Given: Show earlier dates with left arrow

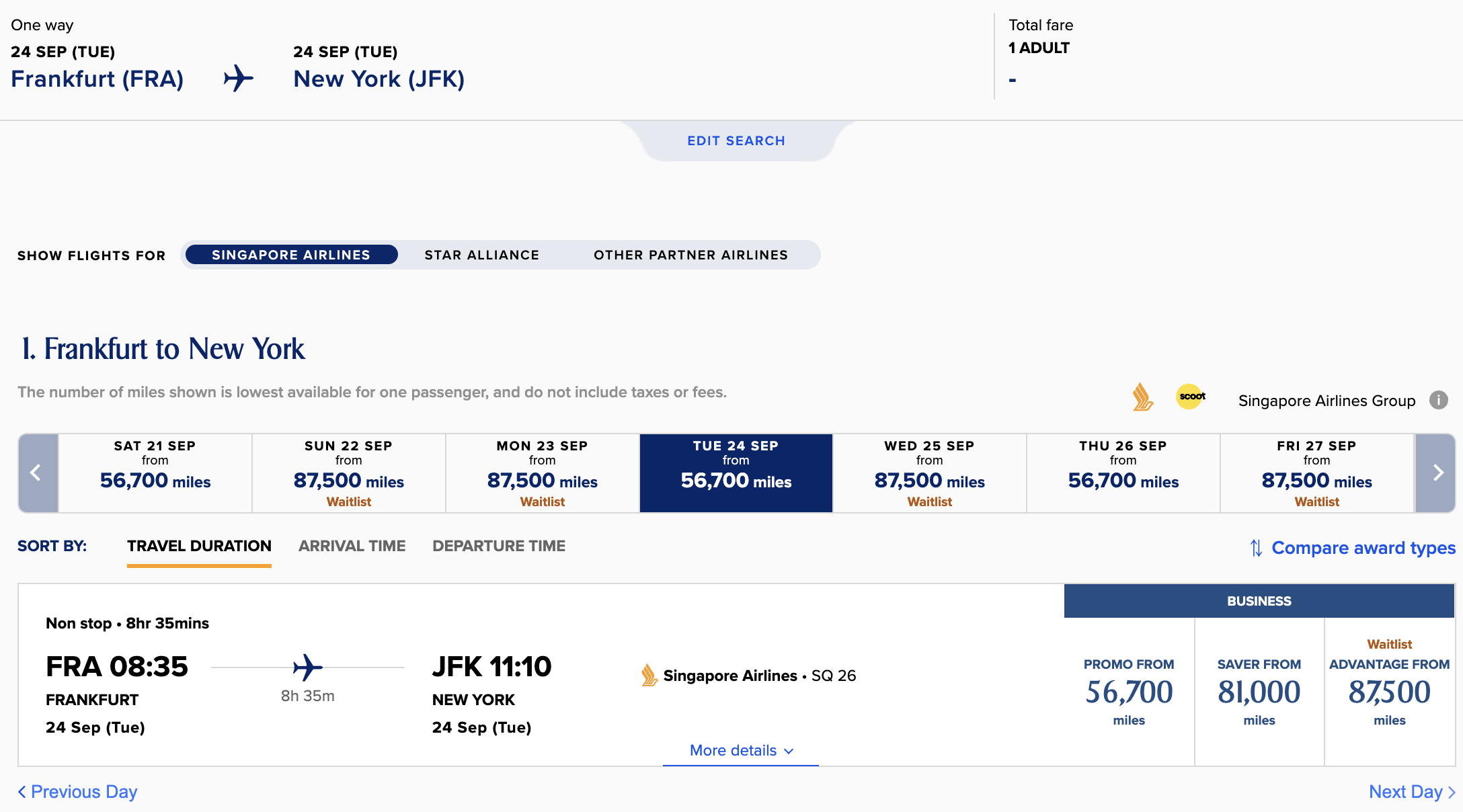Looking at the screenshot, I should [x=38, y=473].
